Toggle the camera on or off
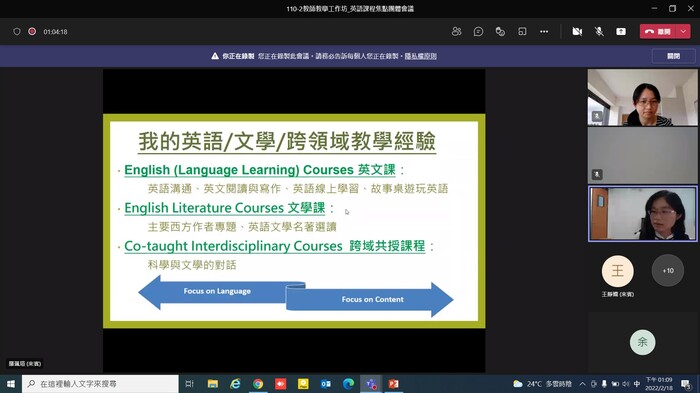 577,32
